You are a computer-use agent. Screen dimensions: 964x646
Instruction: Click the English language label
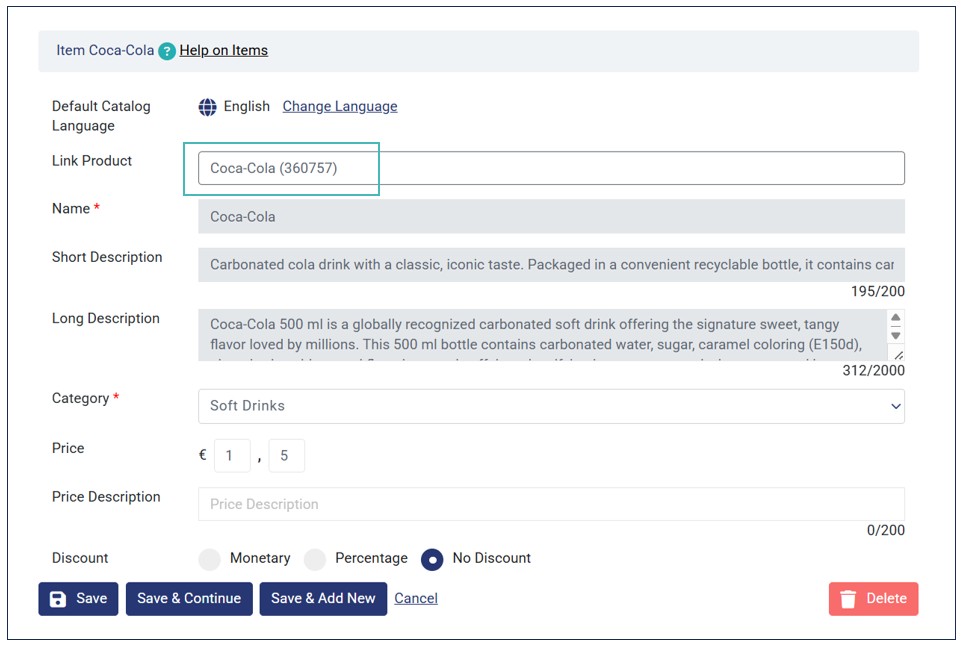point(247,106)
